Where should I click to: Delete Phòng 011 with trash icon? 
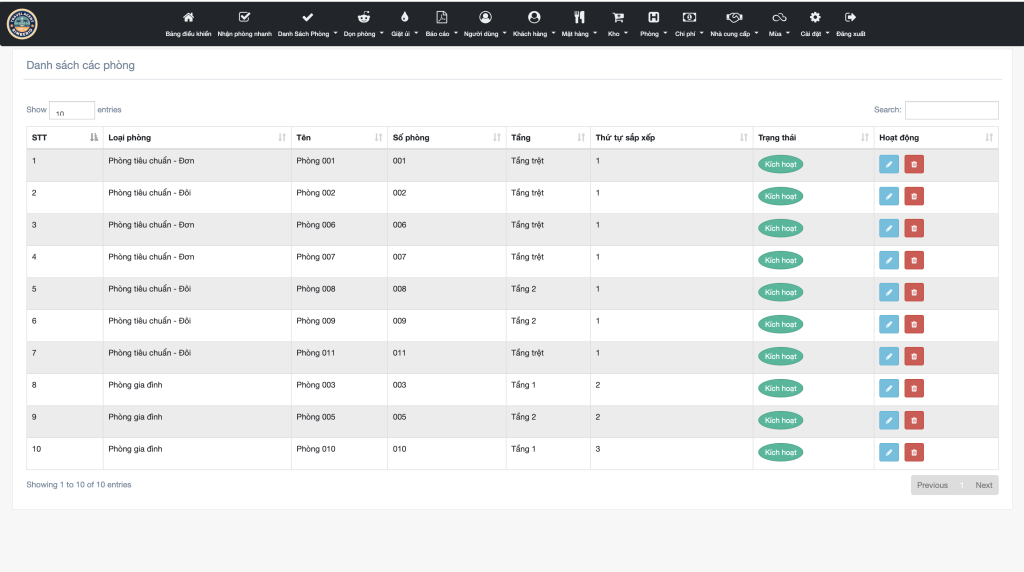click(914, 357)
